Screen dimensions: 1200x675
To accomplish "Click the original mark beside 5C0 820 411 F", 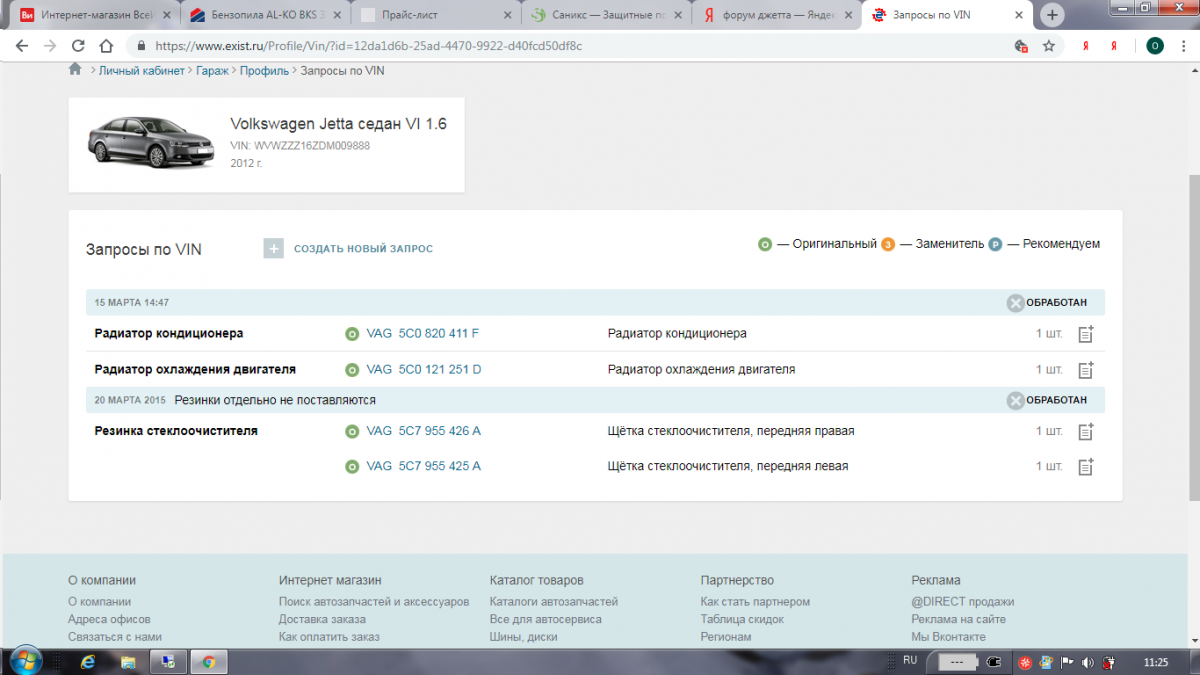I will [x=352, y=334].
